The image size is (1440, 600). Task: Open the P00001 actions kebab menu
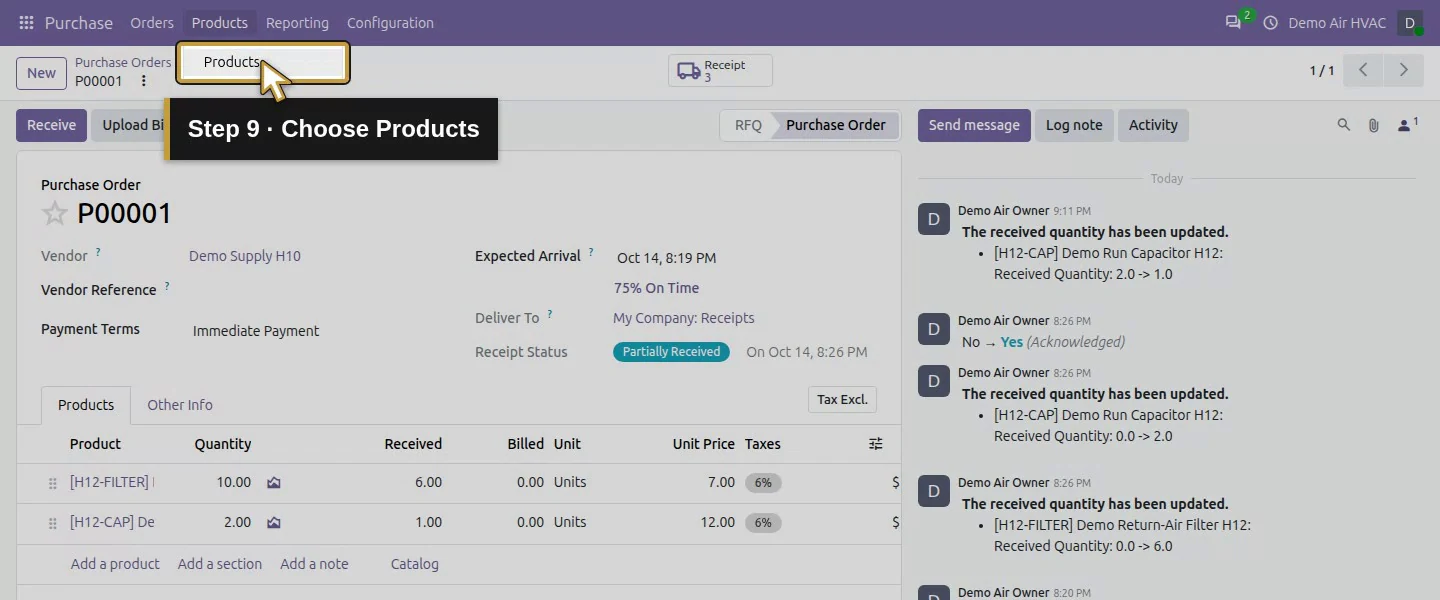[x=143, y=81]
